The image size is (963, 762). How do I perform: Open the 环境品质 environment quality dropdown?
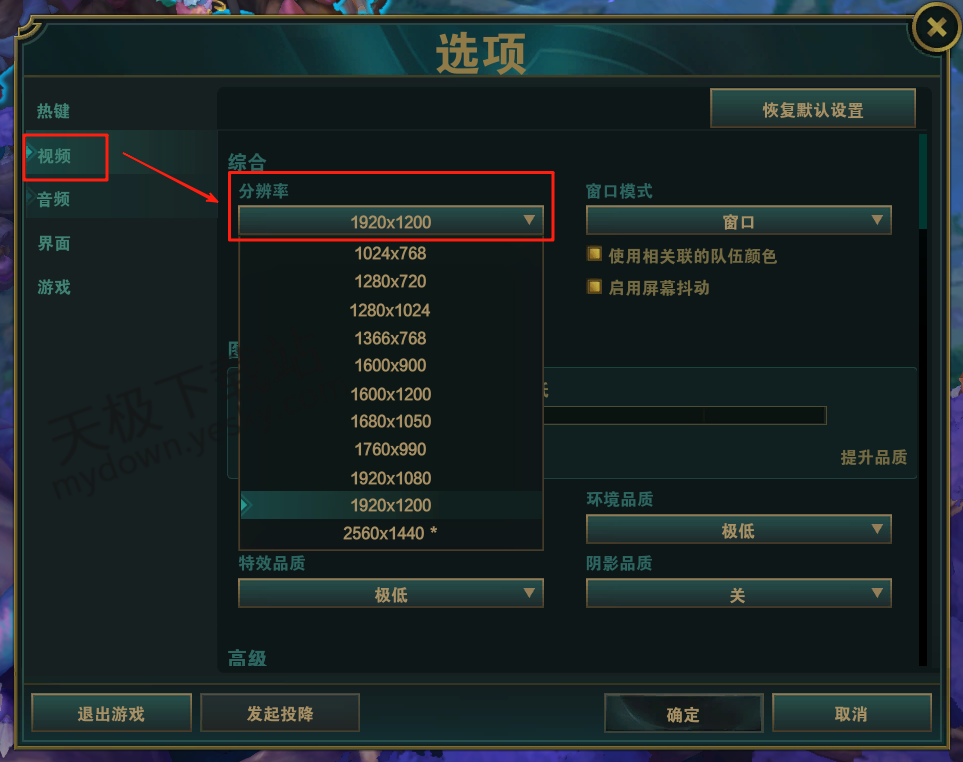click(x=738, y=529)
